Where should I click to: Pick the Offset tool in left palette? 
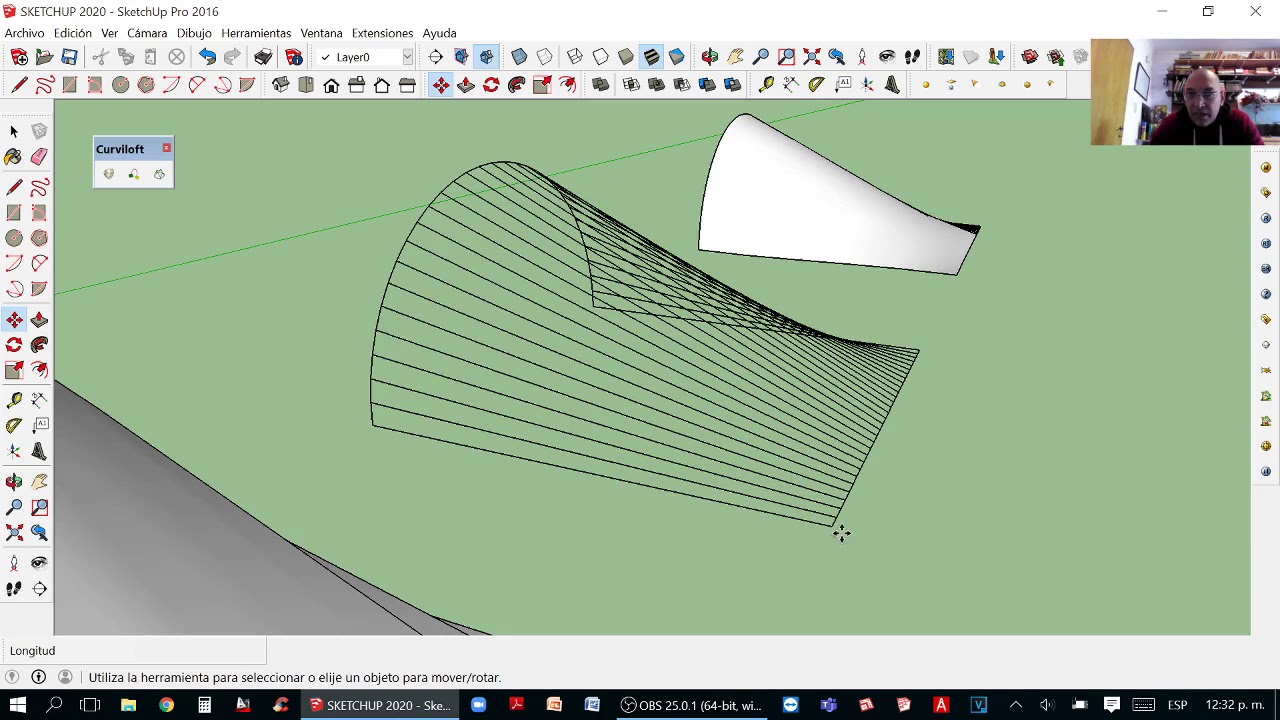click(x=39, y=370)
